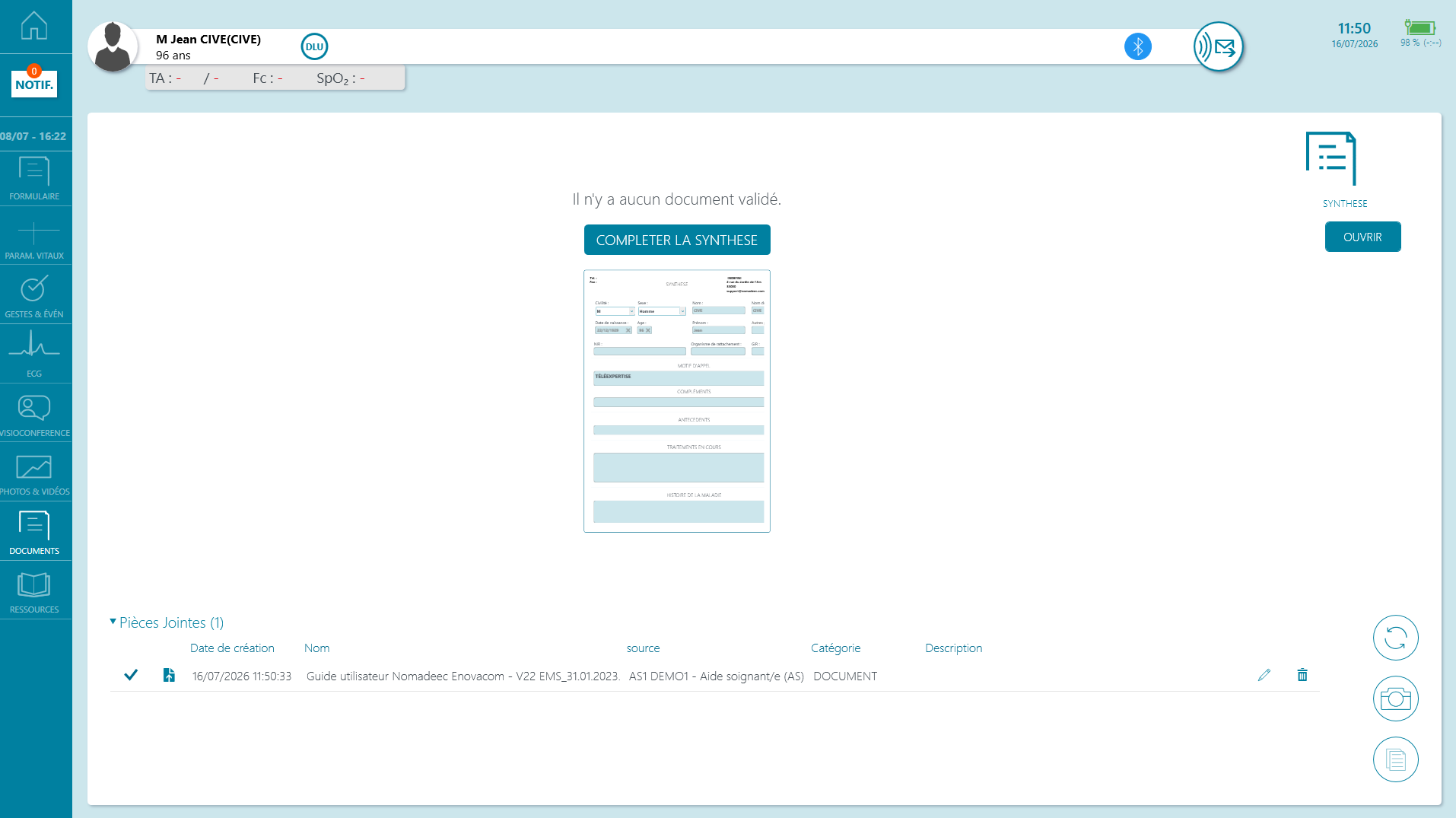
Task: Open Photos & Vidéos section
Action: pos(34,474)
